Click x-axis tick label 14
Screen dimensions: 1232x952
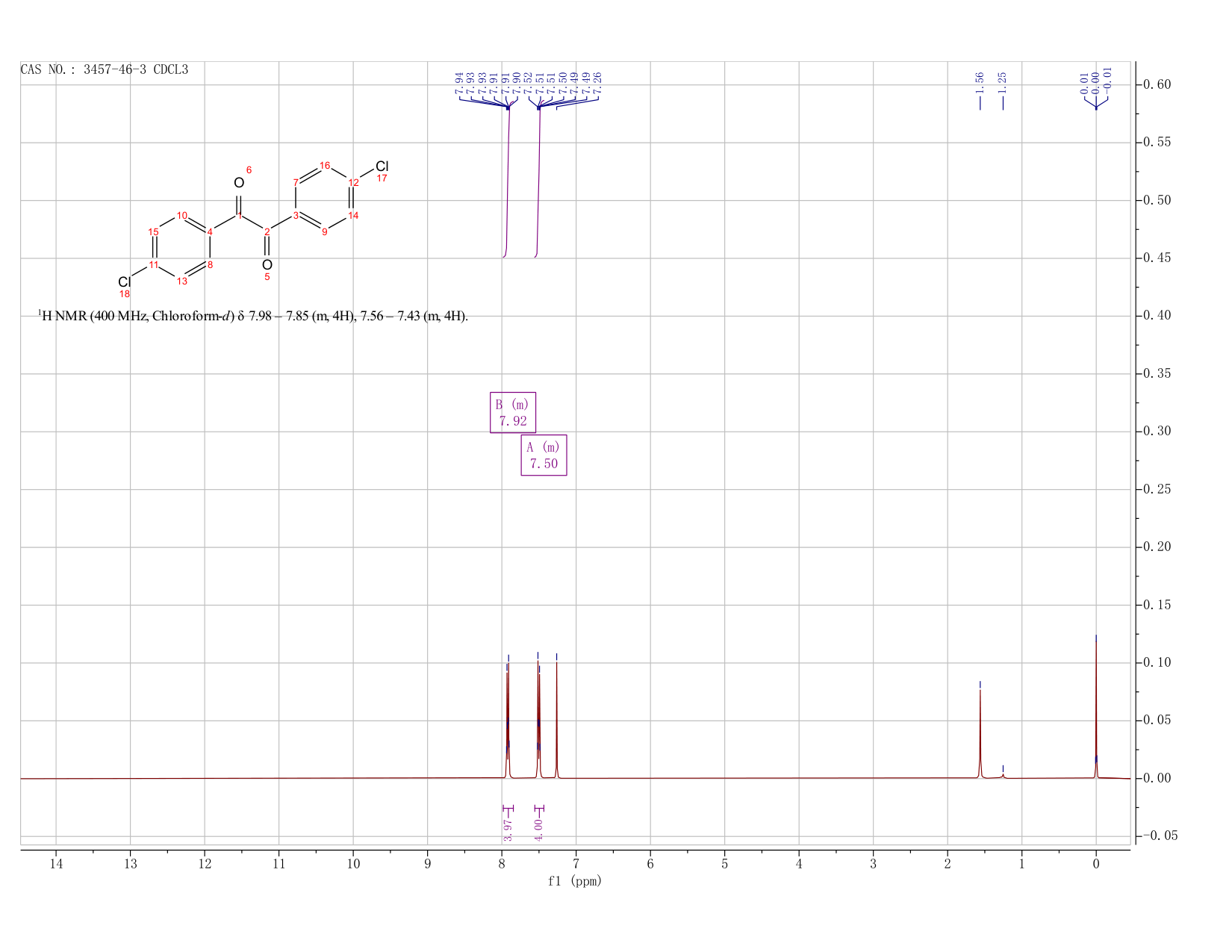pos(56,864)
